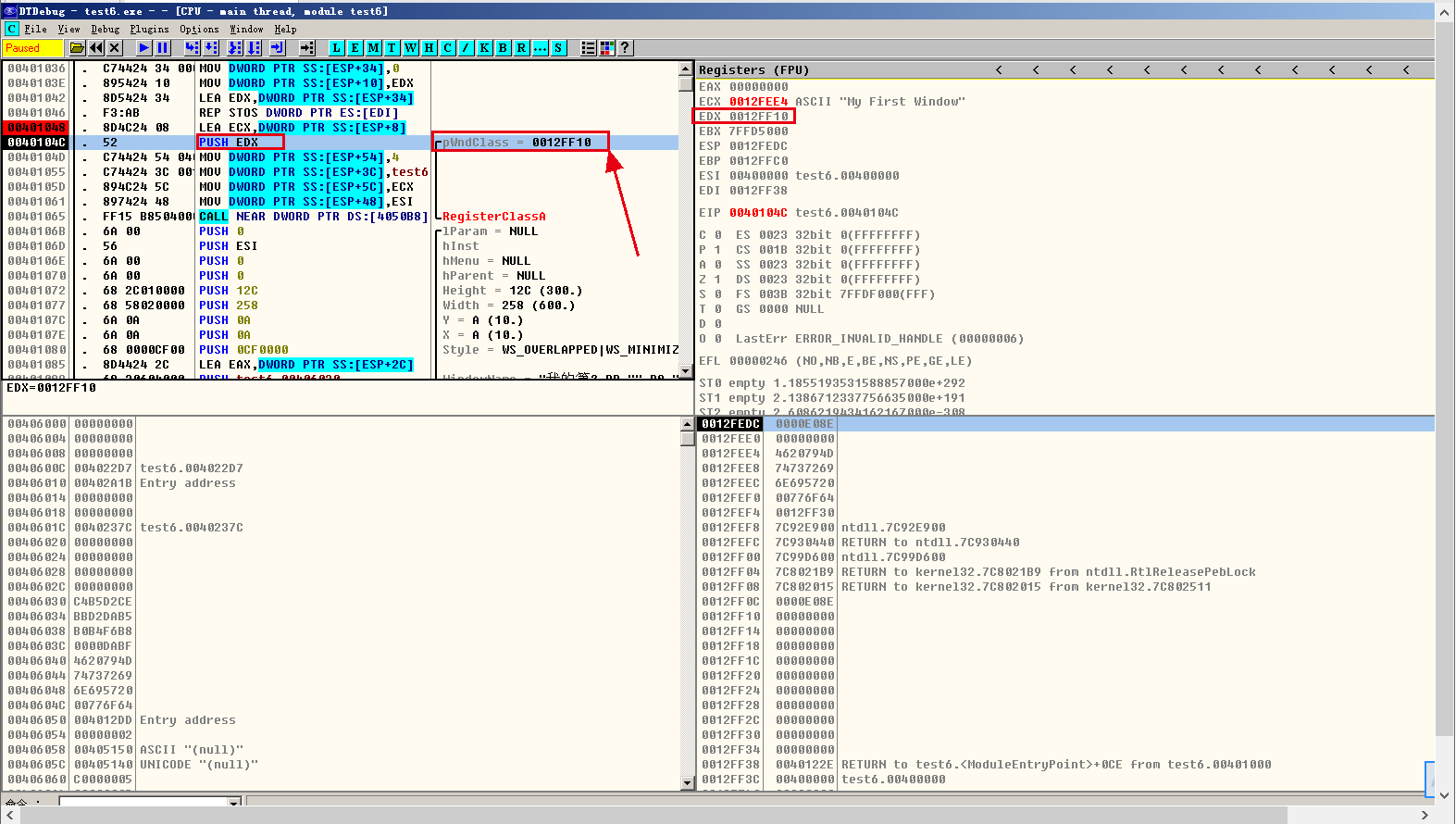This screenshot has width=1456, height=824.
Task: Trace over with the toolbar icon
Action: coord(254,48)
